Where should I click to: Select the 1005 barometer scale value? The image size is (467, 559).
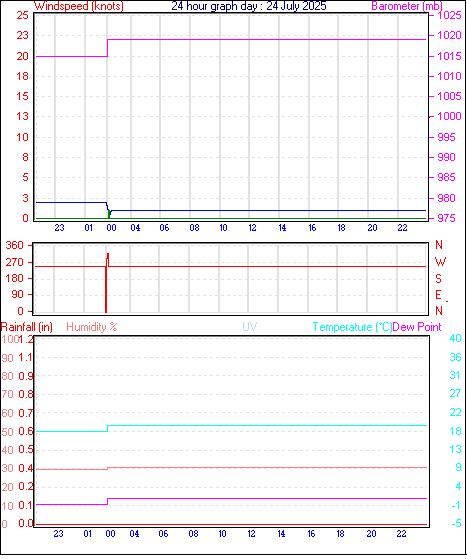click(x=450, y=96)
